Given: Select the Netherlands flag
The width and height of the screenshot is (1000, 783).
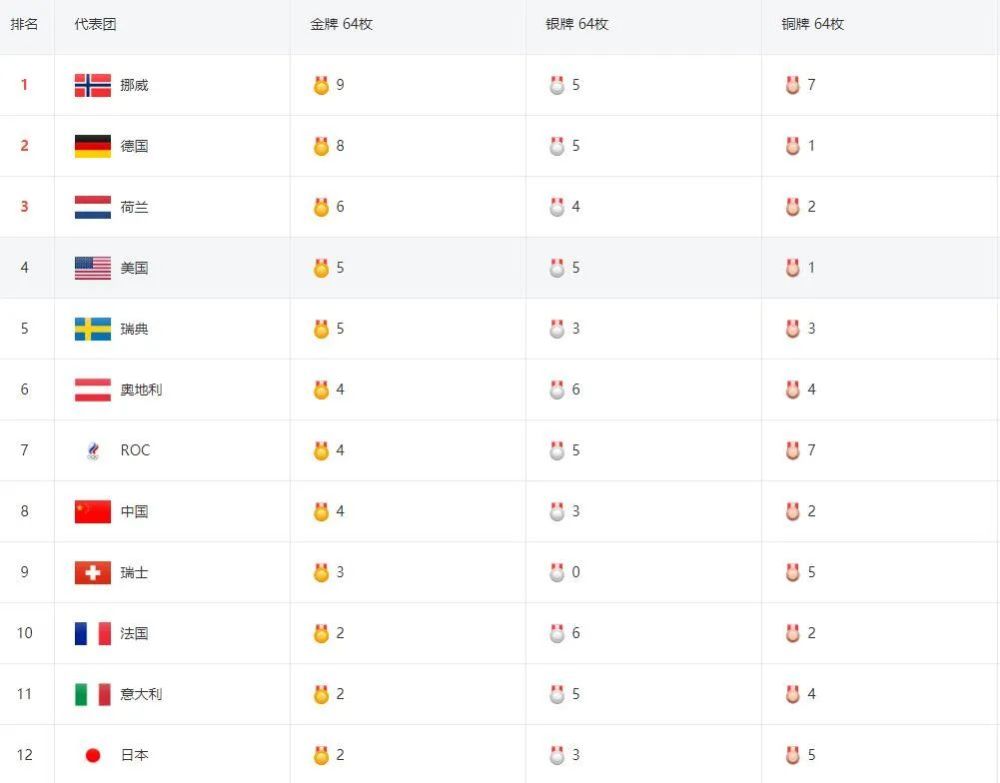Looking at the screenshot, I should [92, 207].
